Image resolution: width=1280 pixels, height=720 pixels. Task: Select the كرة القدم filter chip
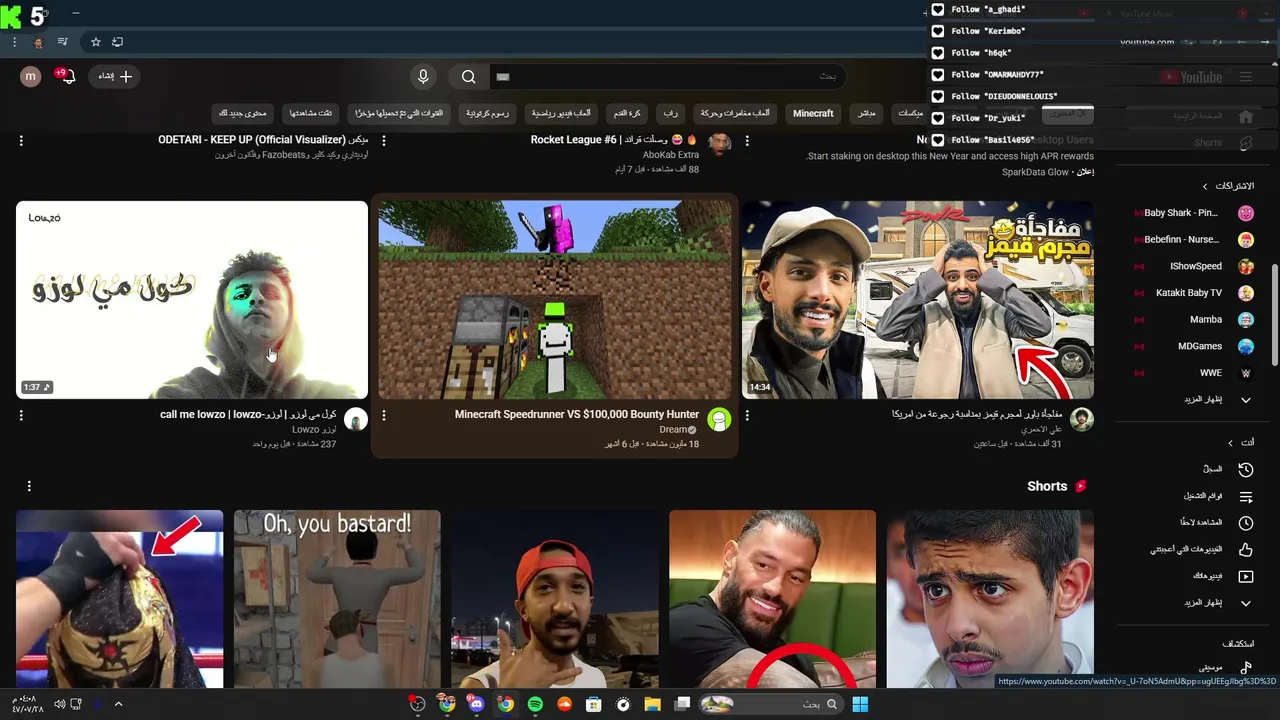coord(627,113)
